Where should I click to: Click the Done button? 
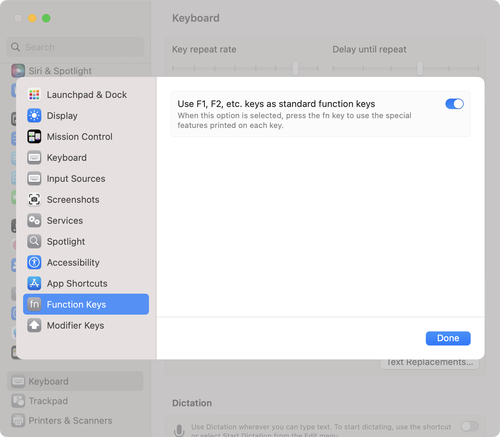(x=448, y=338)
